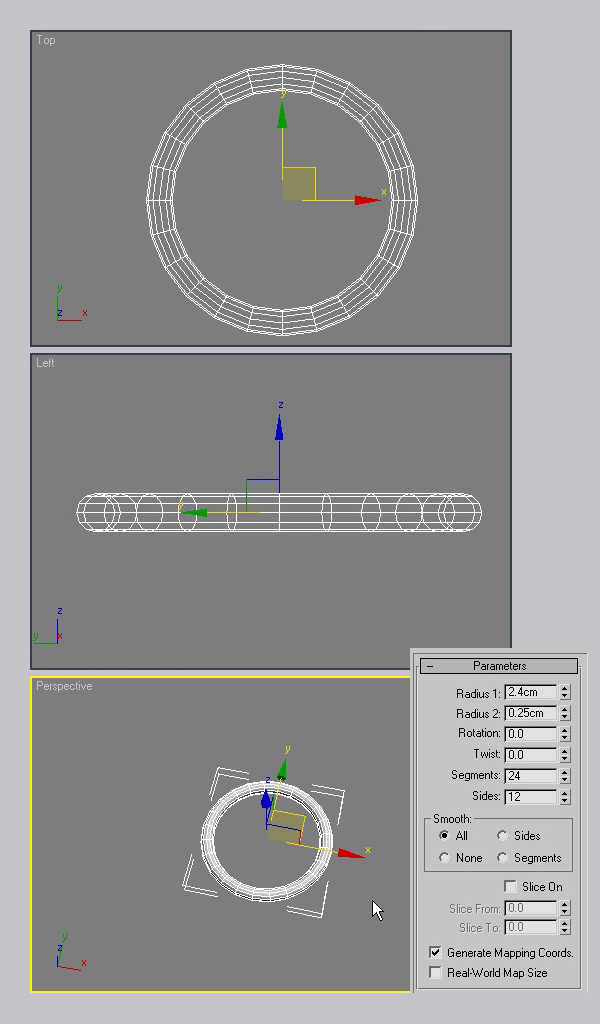Click the green Y-axis arrow in Left viewport
Viewport: 600px width, 1024px height.
[195, 512]
